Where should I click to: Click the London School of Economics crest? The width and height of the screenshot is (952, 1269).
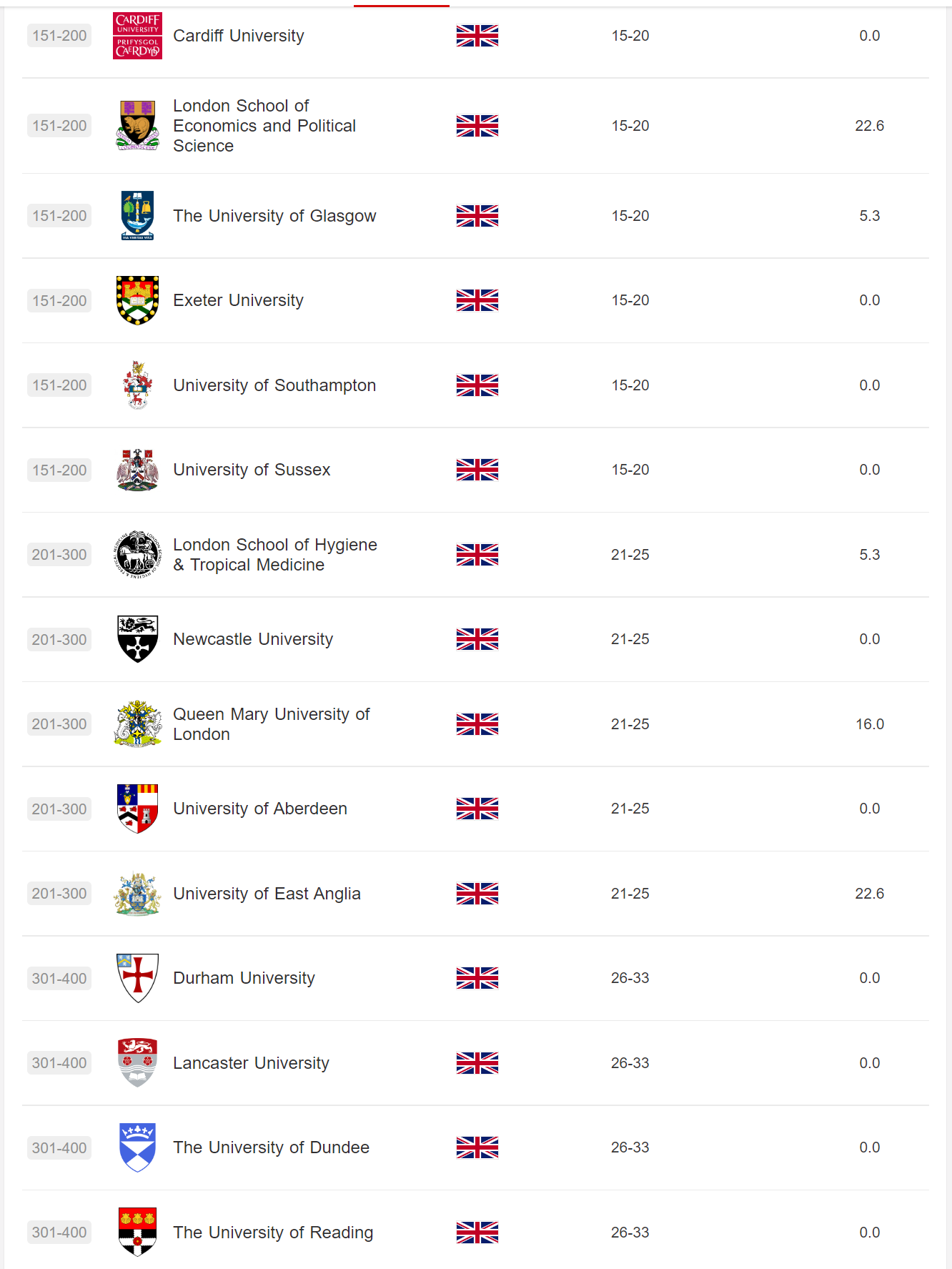click(x=137, y=126)
